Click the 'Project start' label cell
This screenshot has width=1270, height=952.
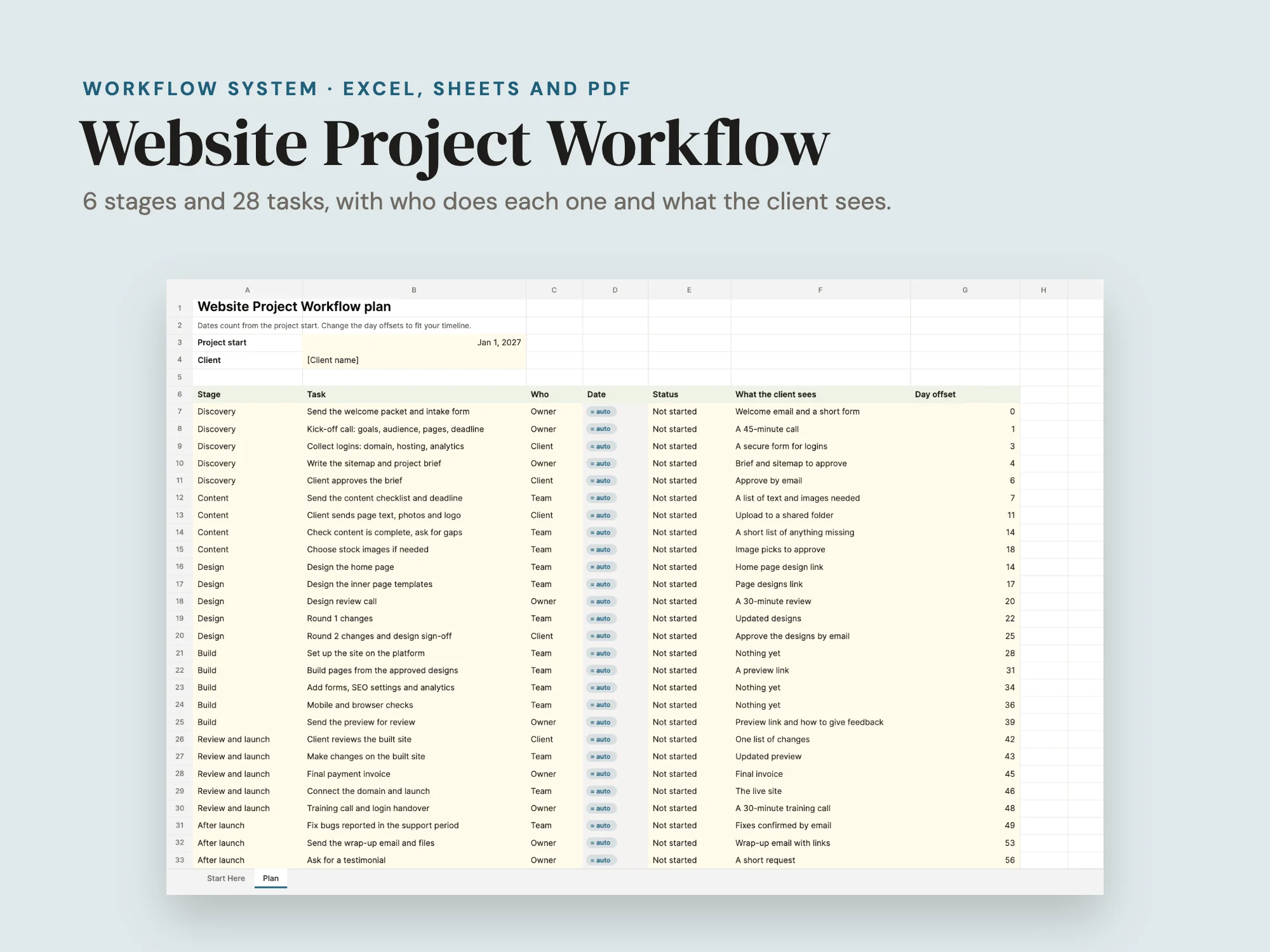[x=248, y=343]
